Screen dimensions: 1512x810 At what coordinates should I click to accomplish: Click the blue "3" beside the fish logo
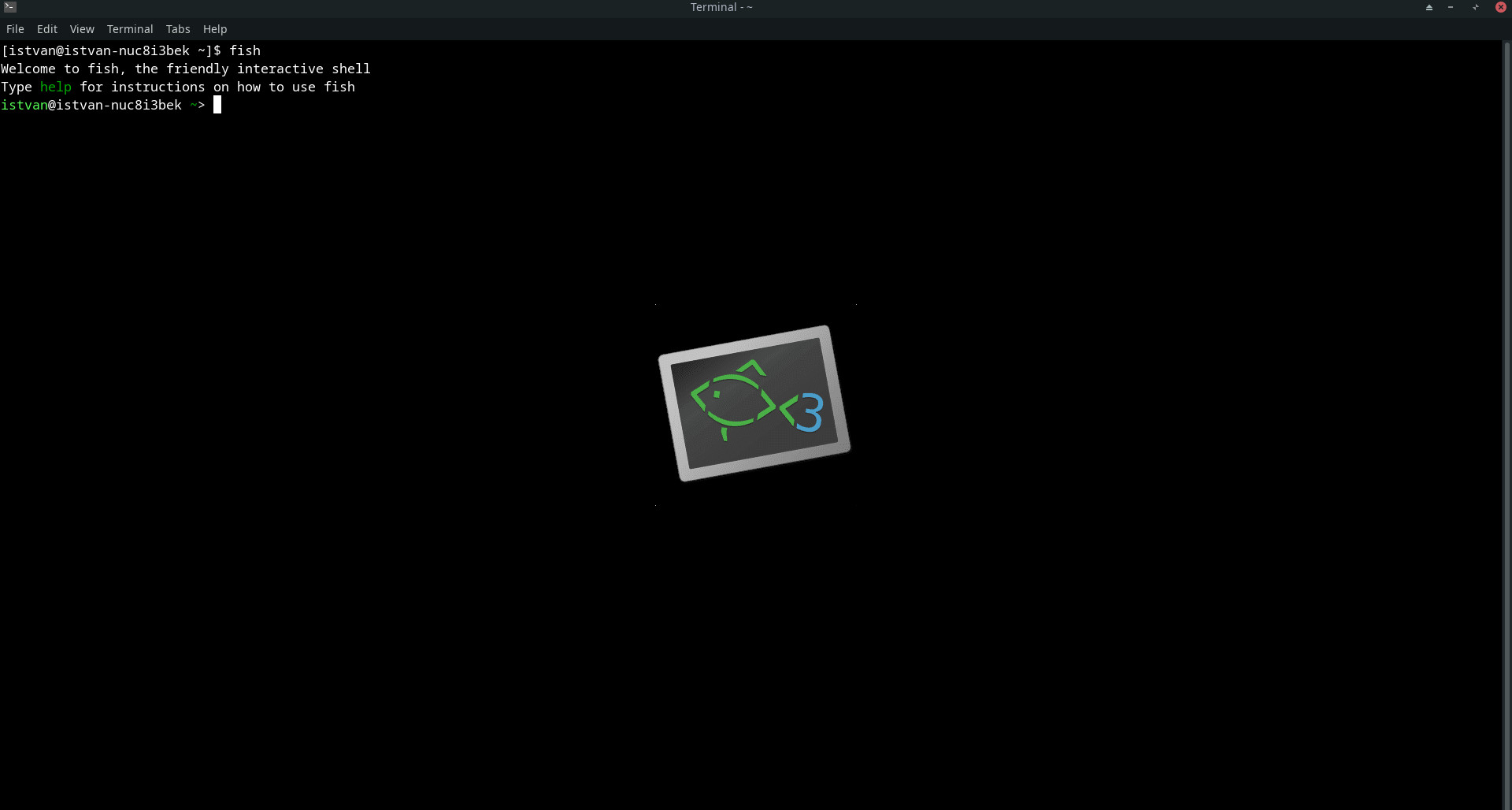810,411
